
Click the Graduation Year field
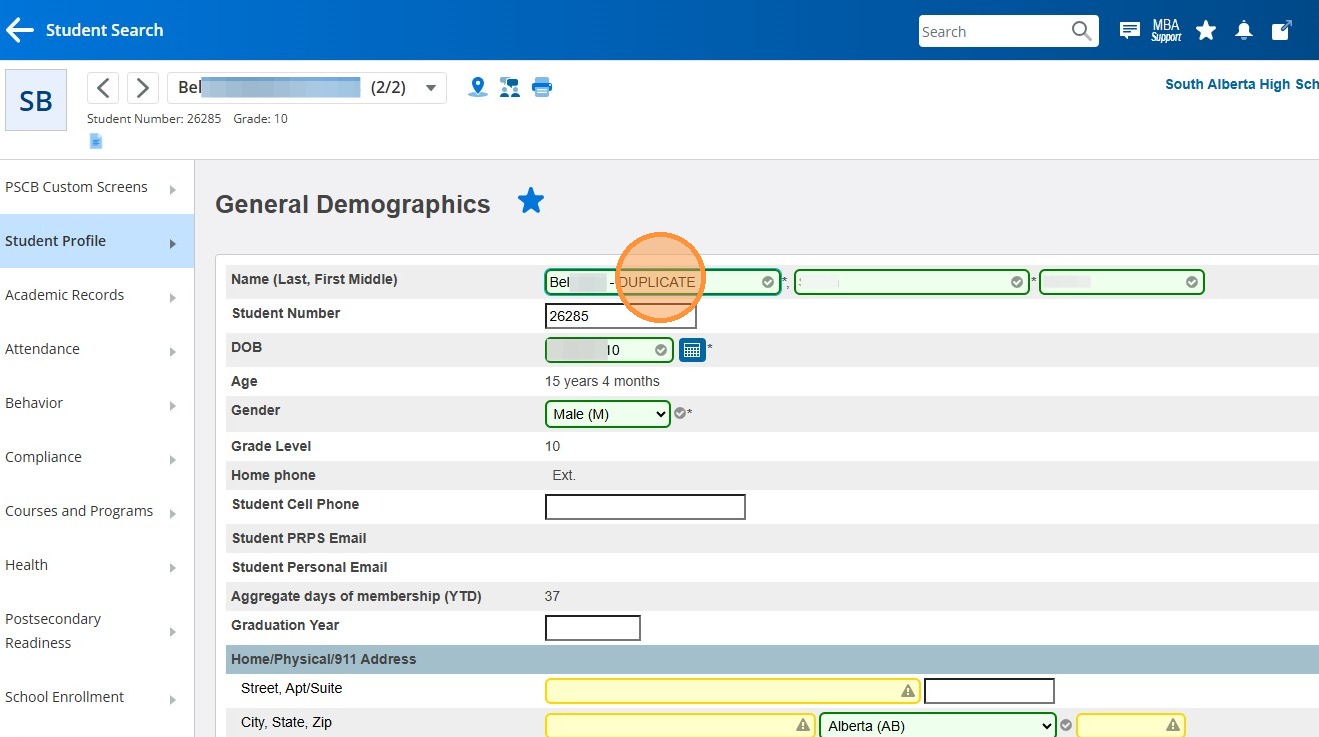coord(592,628)
